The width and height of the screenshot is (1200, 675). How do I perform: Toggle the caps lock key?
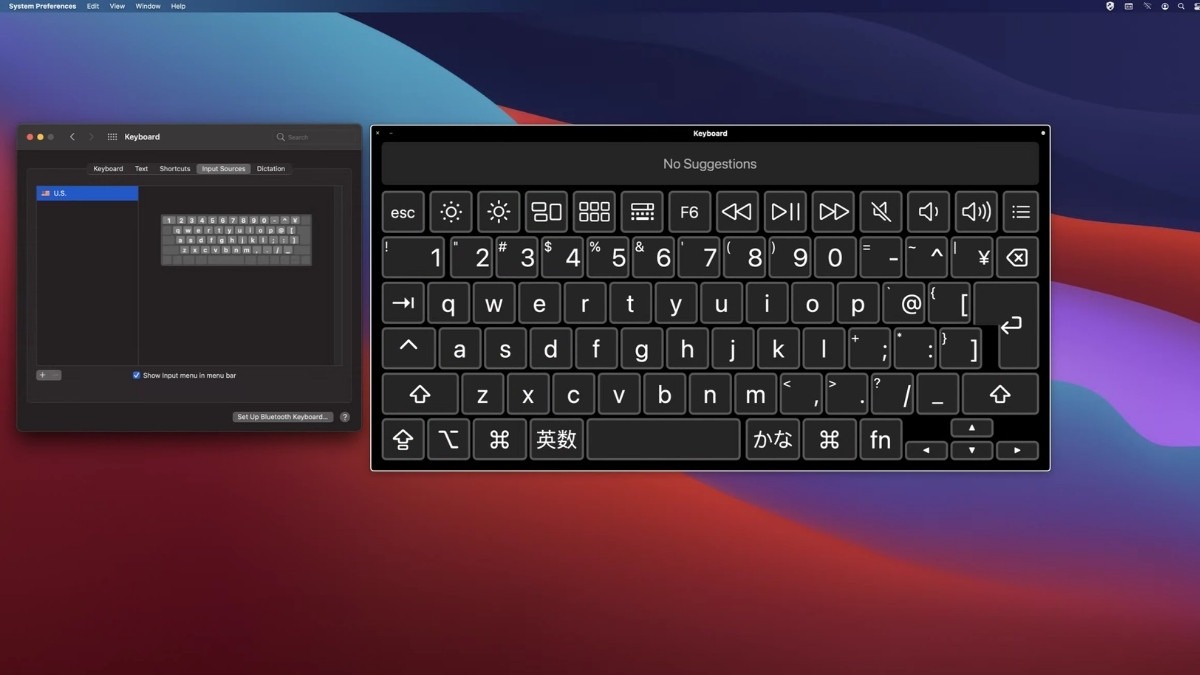point(403,439)
